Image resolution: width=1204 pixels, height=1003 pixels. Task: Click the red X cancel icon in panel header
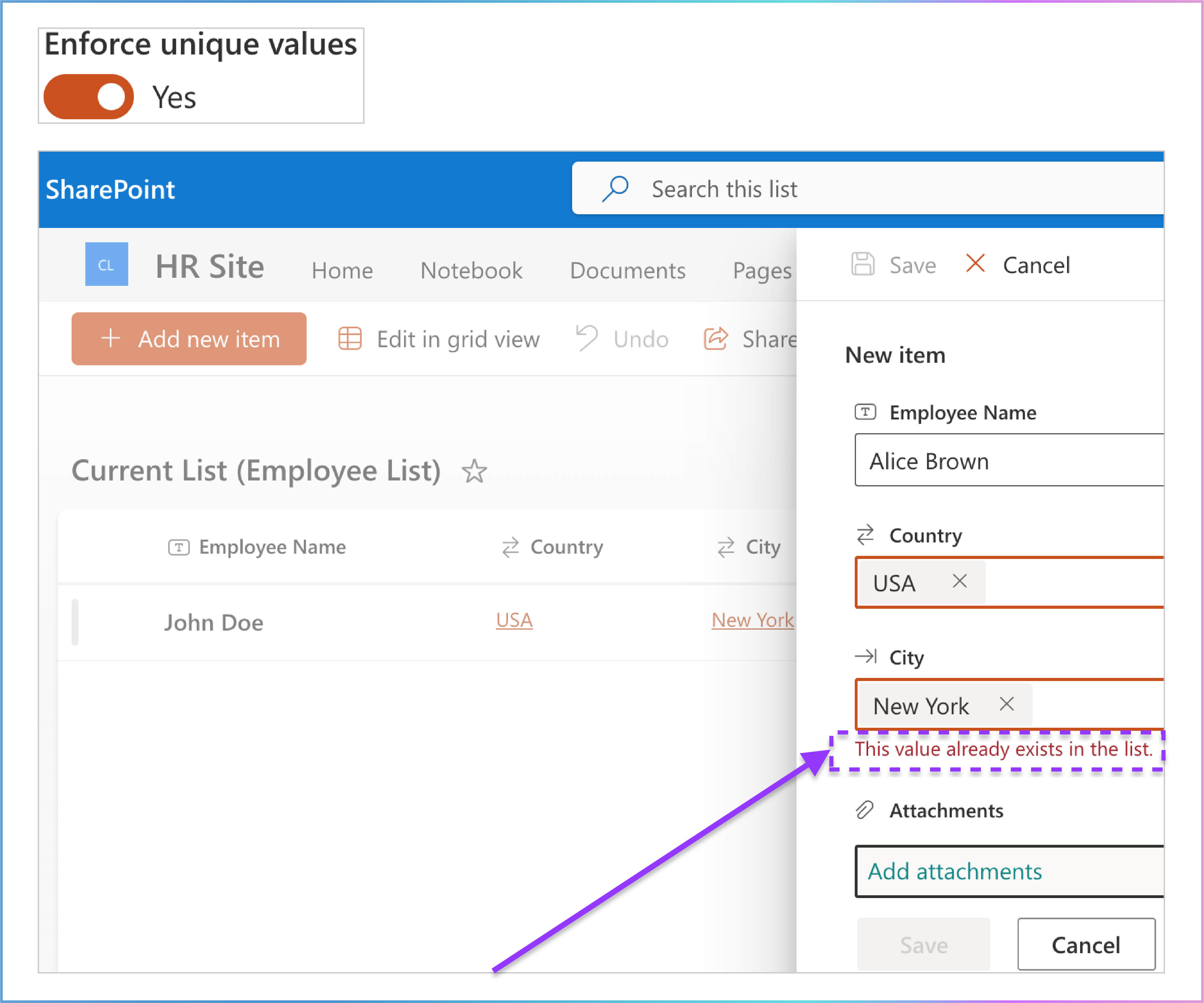pos(975,263)
